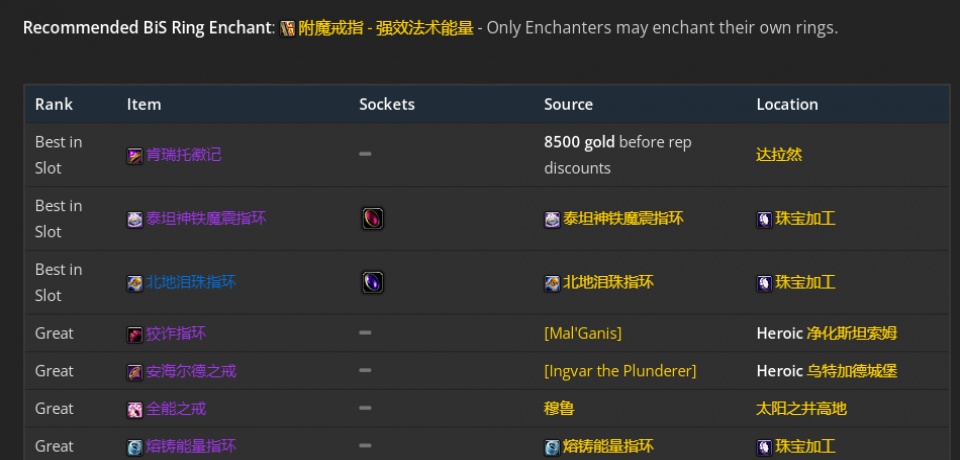Screen dimensions: 960x460
Task: Click jewelcrafting icon in 泰坦神铁魔震指环 row
Action: click(x=764, y=219)
